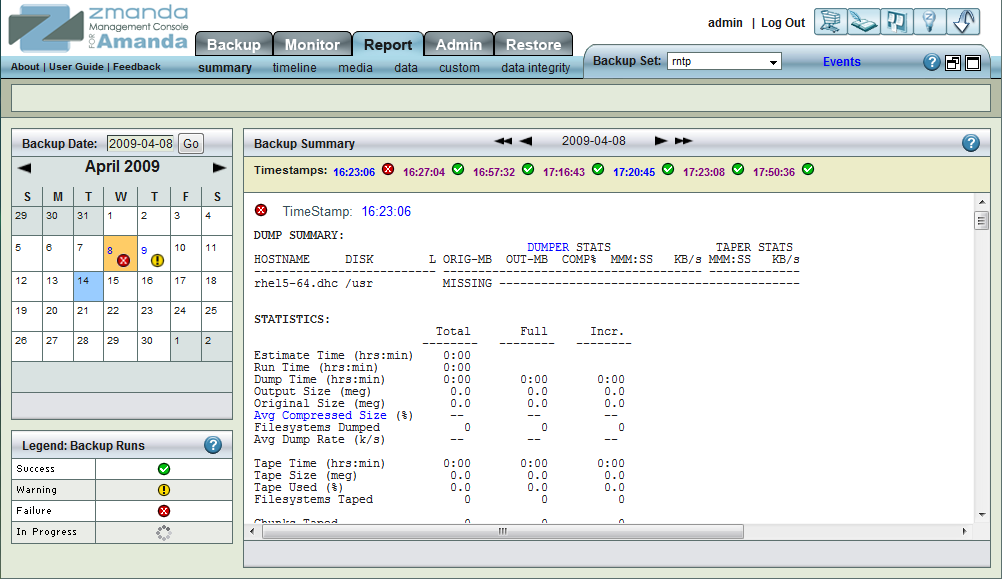This screenshot has width=1002, height=579.
Task: Click success icon next to 16:57:32
Action: (x=528, y=169)
